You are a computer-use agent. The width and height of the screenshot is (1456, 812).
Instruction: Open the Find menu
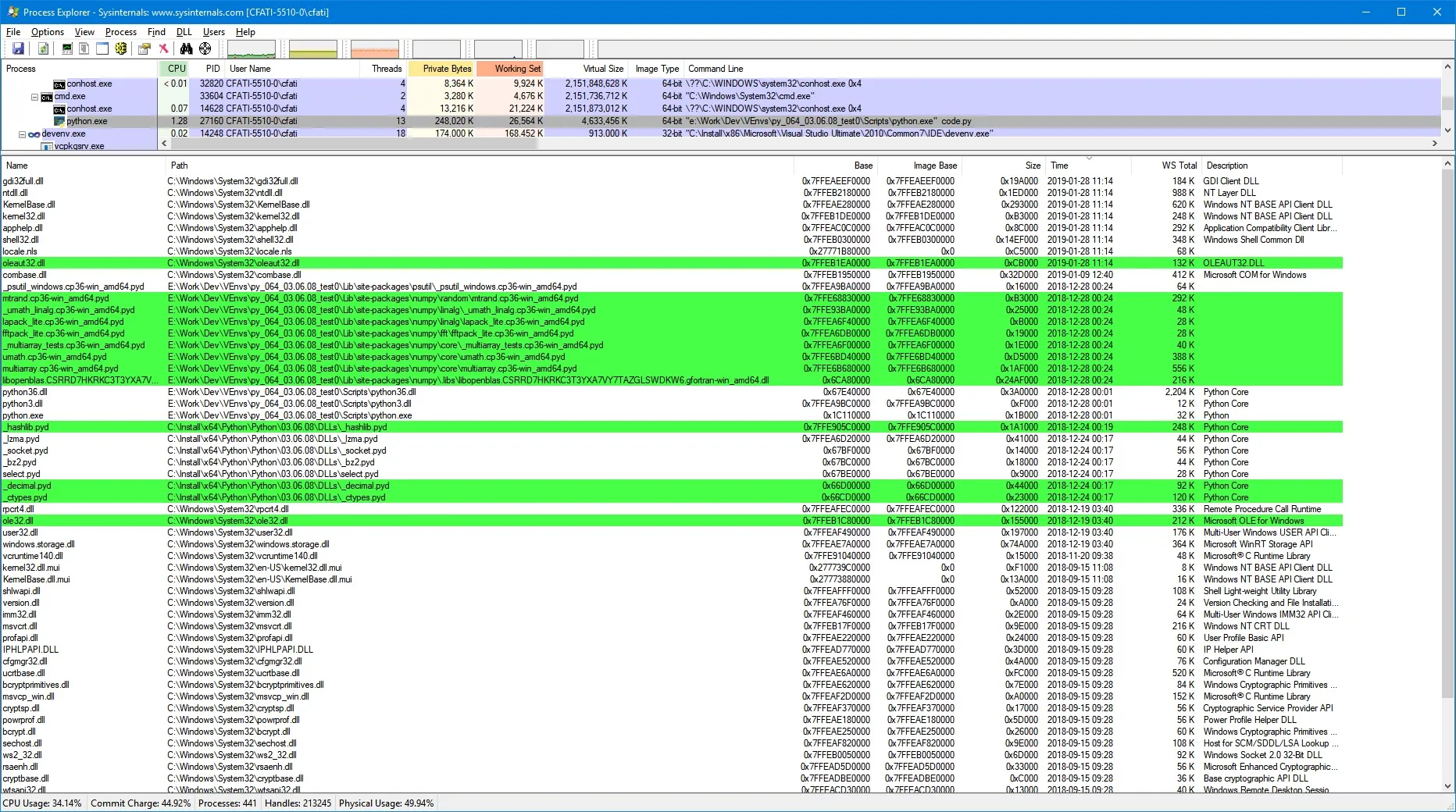tap(156, 32)
